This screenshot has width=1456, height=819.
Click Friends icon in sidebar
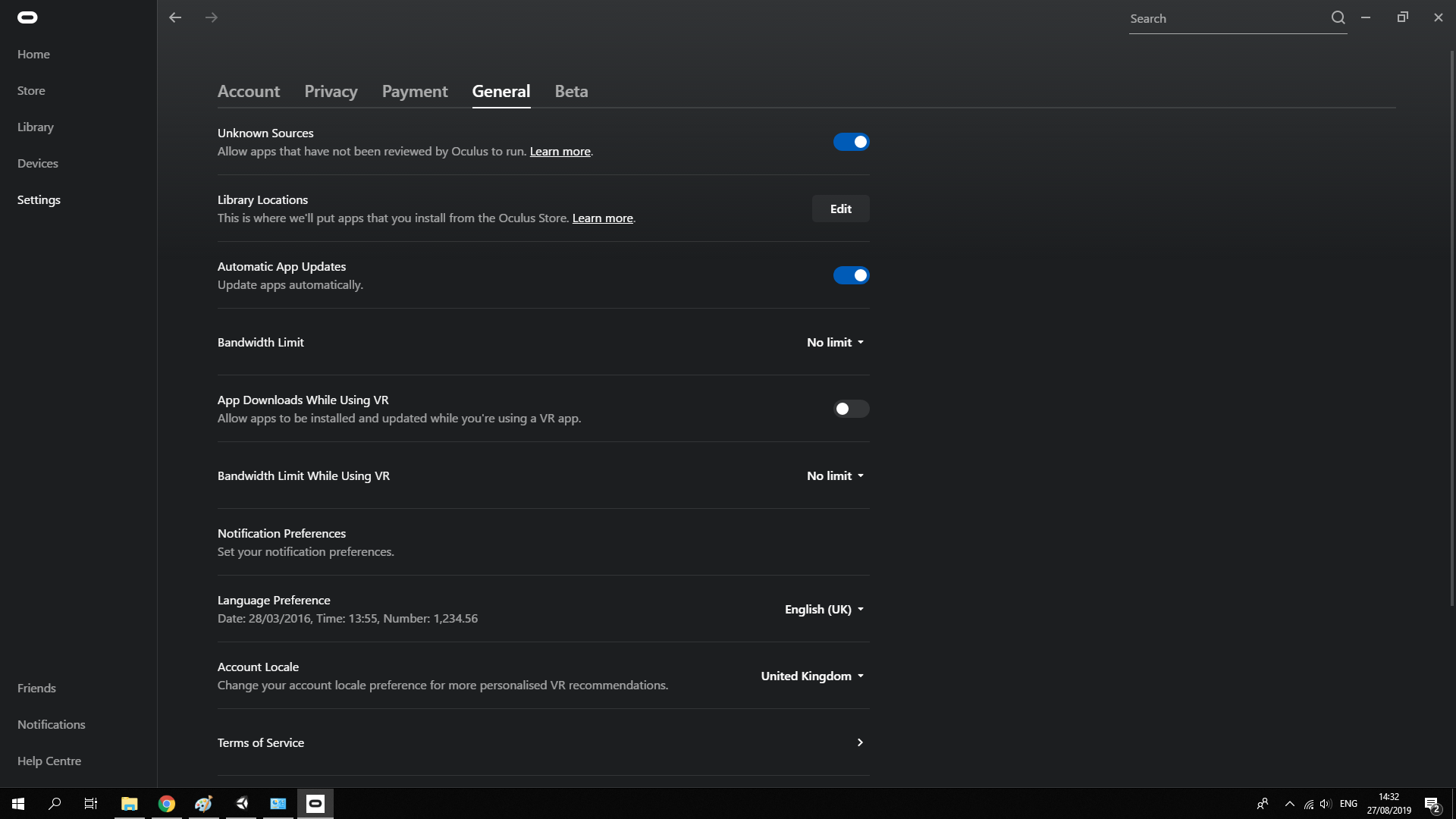pos(37,687)
